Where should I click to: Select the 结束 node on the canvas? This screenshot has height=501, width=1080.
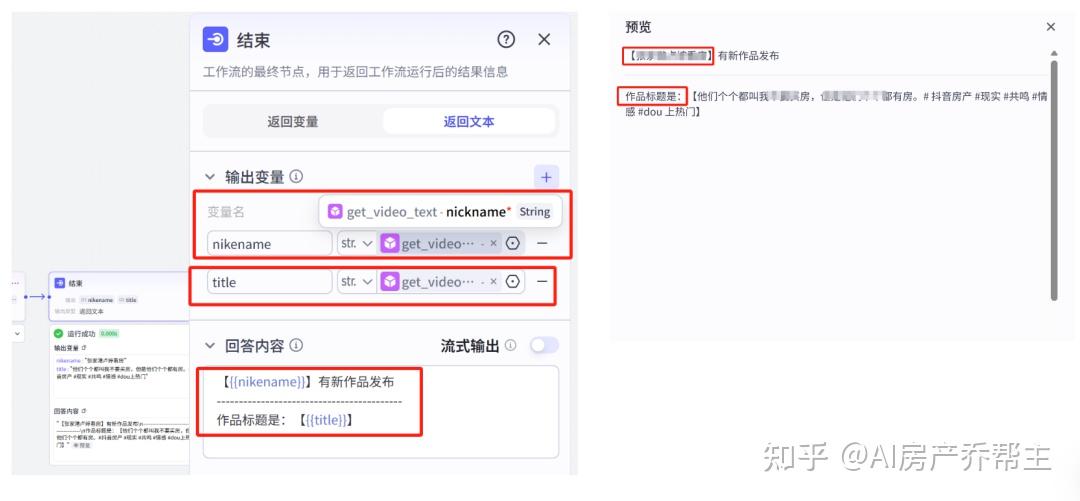point(118,296)
